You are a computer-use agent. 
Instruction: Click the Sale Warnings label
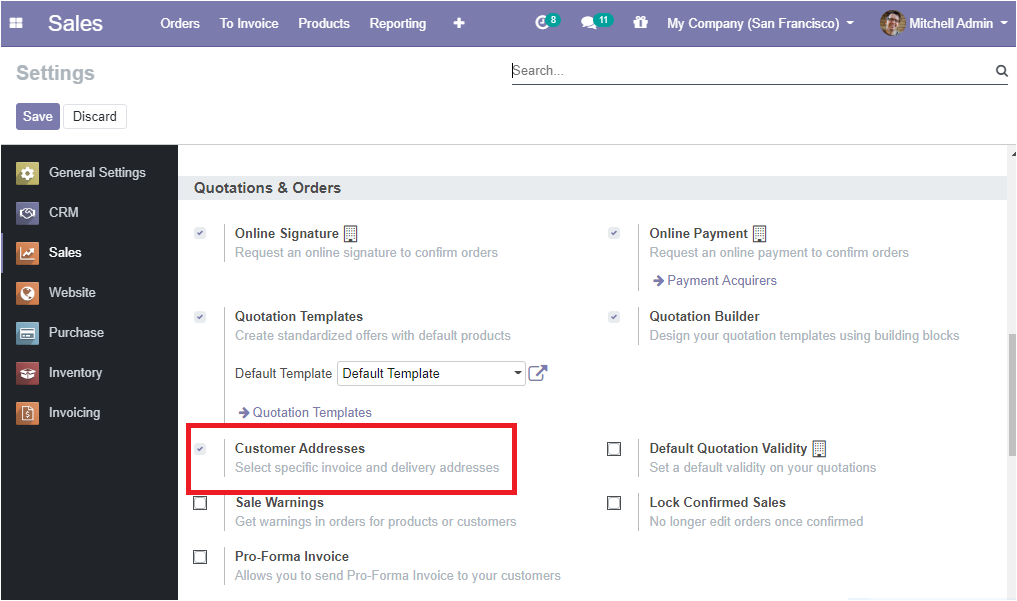click(280, 503)
